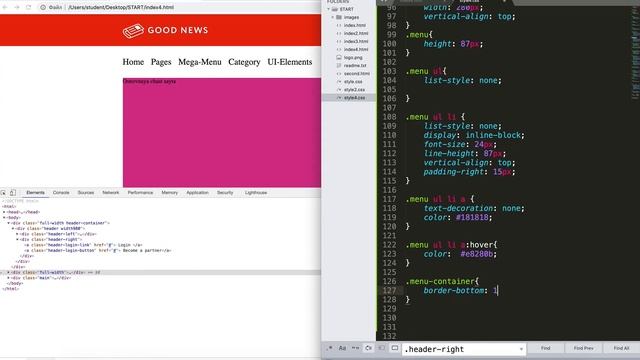Click the Home menu link
640x360 pixels.
(133, 62)
